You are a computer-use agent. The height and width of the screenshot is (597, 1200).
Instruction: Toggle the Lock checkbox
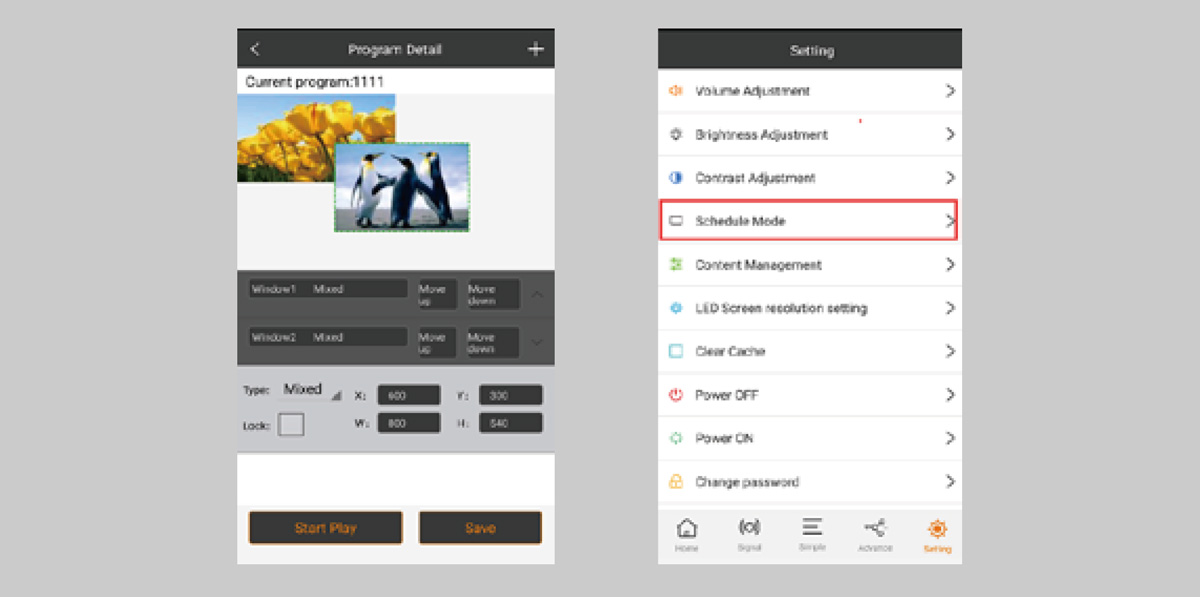coord(291,425)
